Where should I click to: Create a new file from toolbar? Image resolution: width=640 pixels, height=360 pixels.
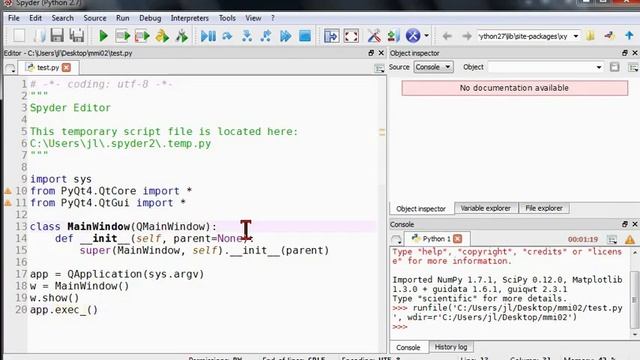click(19, 36)
